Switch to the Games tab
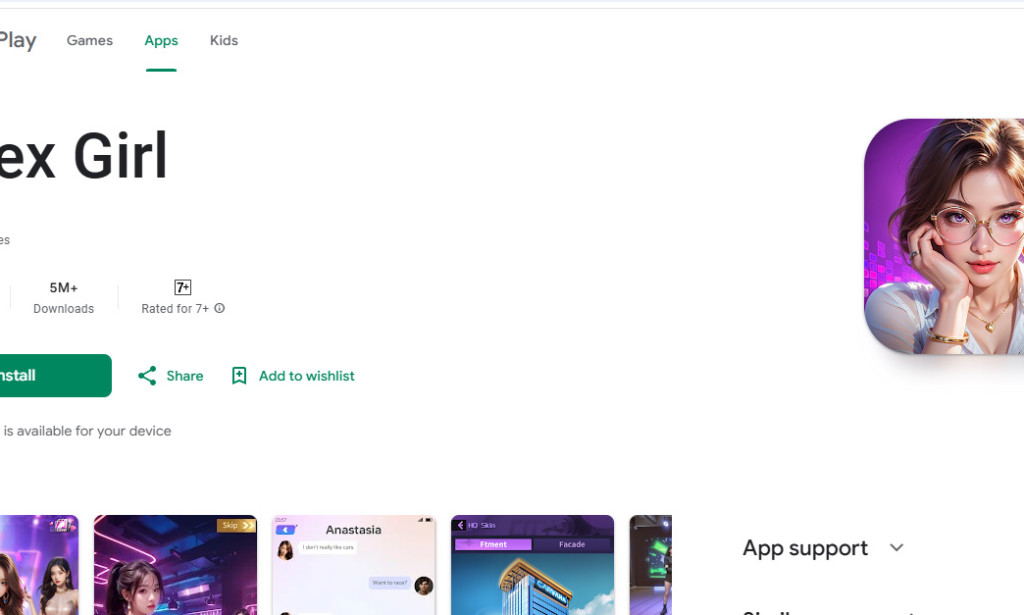 click(x=89, y=40)
